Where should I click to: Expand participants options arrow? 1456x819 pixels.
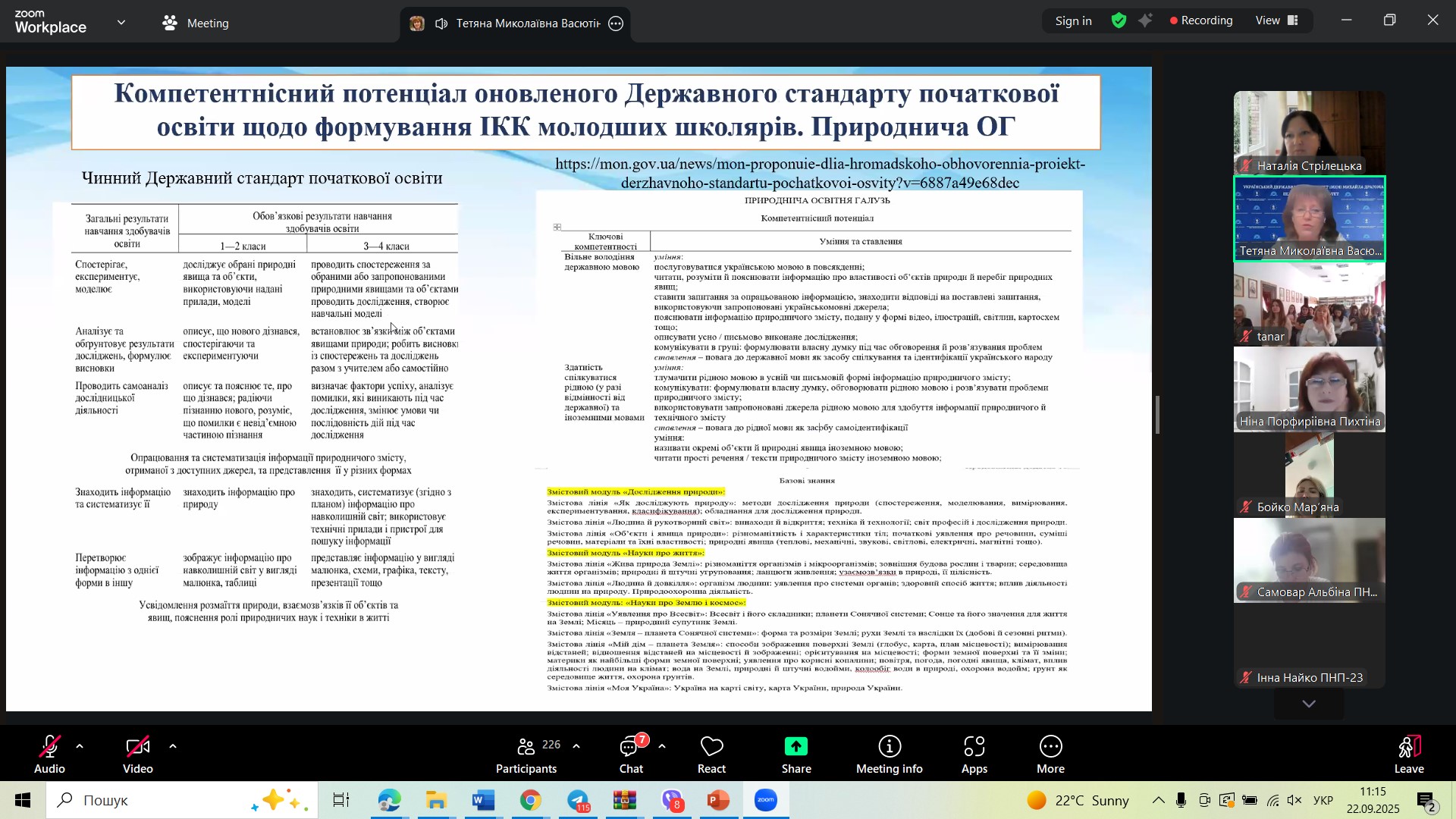coord(576,747)
